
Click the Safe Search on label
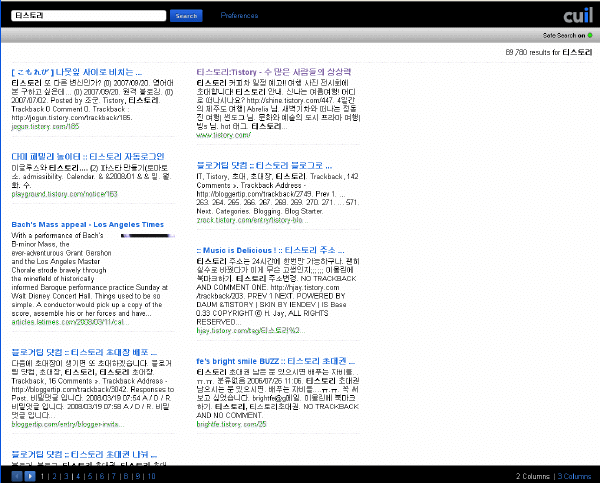tap(564, 35)
